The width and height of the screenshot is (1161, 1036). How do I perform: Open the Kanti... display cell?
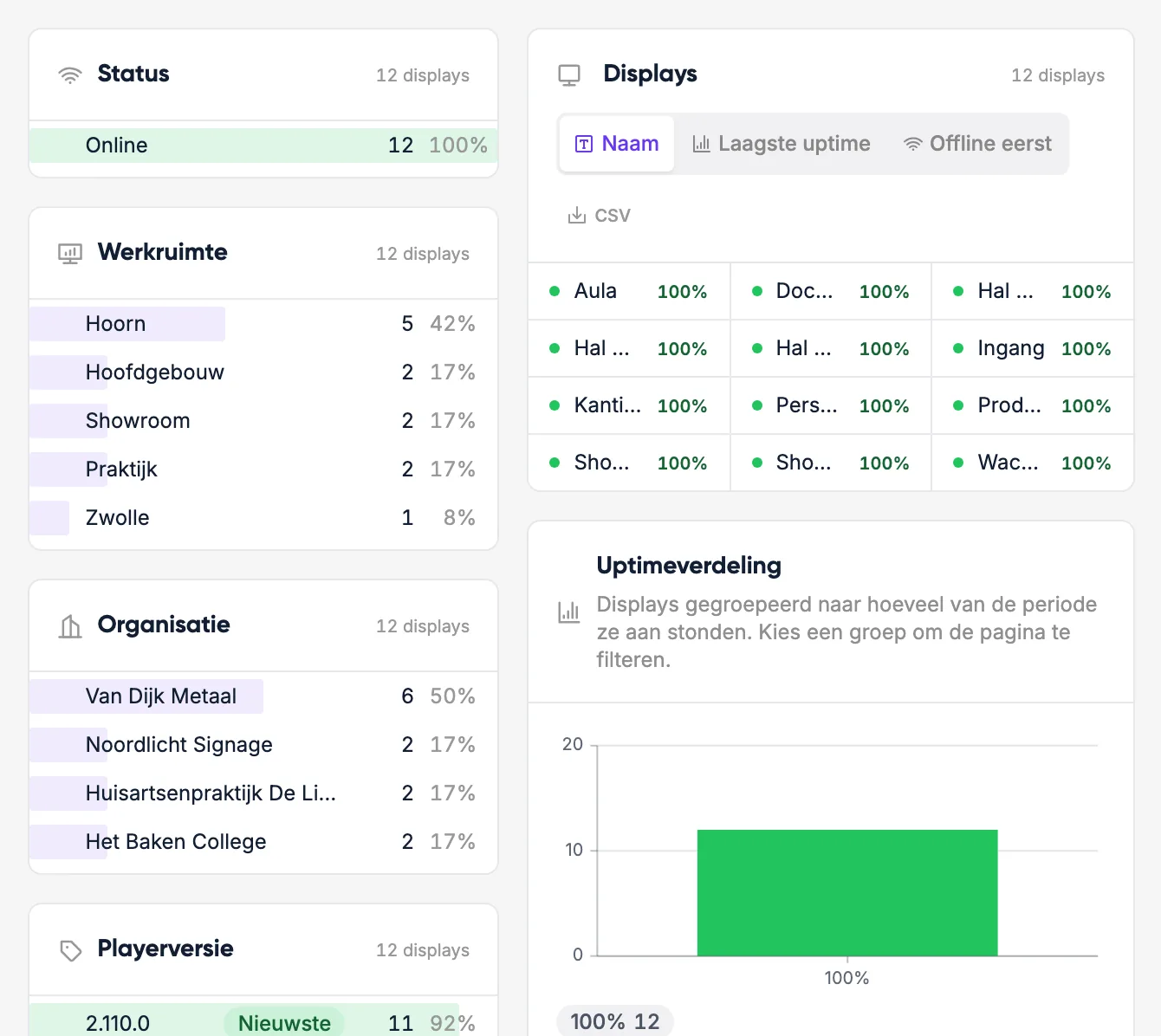[629, 405]
